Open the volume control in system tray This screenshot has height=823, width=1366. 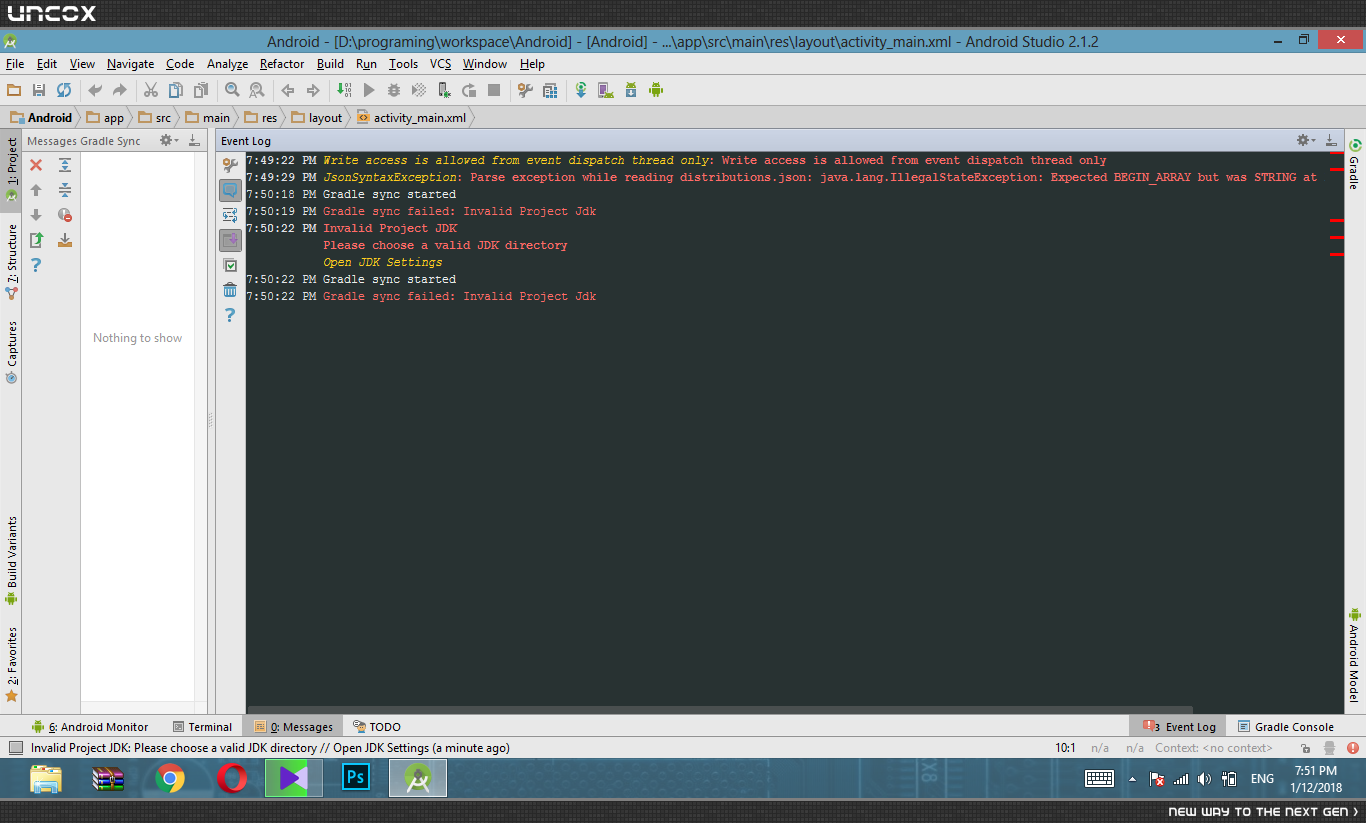(x=1205, y=779)
